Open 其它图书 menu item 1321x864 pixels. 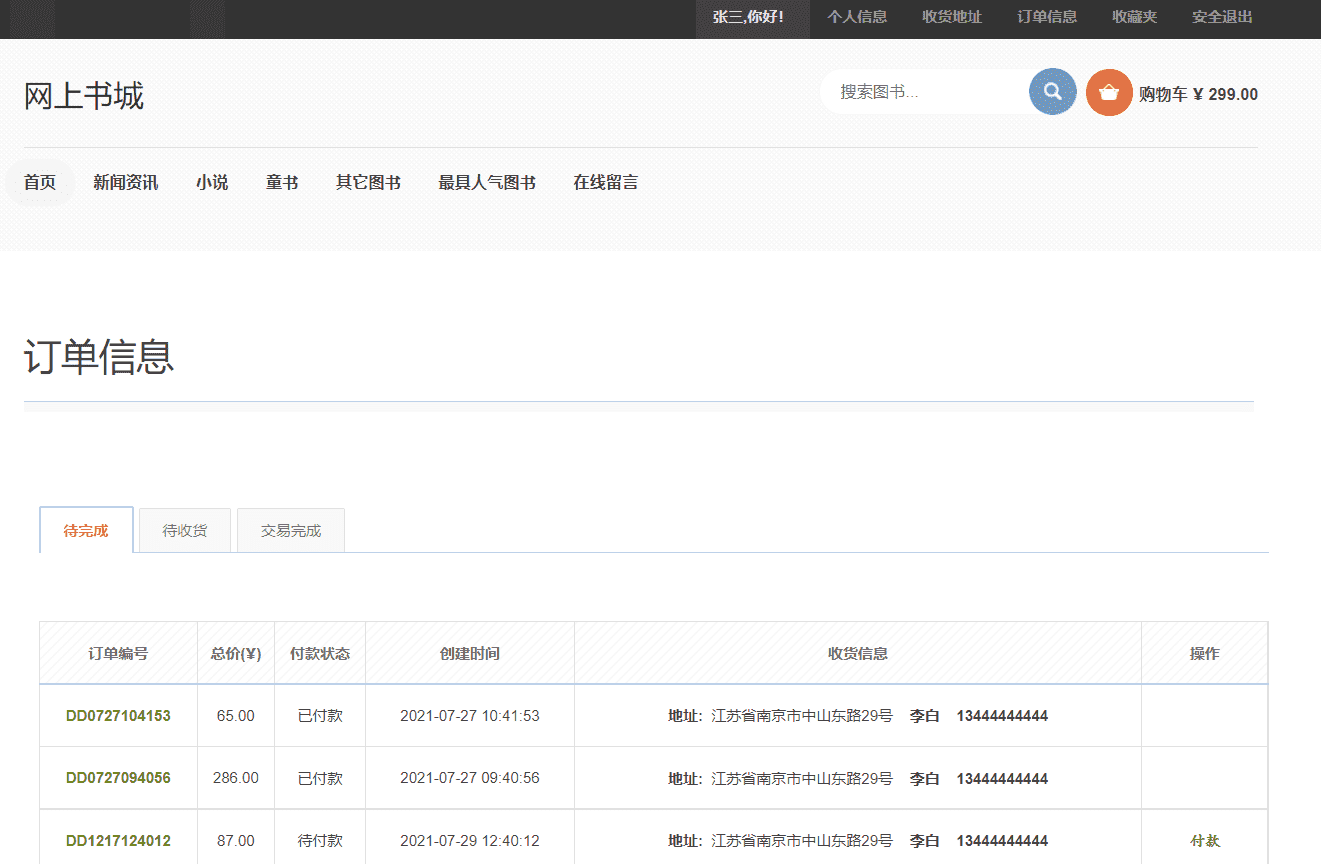[x=368, y=182]
